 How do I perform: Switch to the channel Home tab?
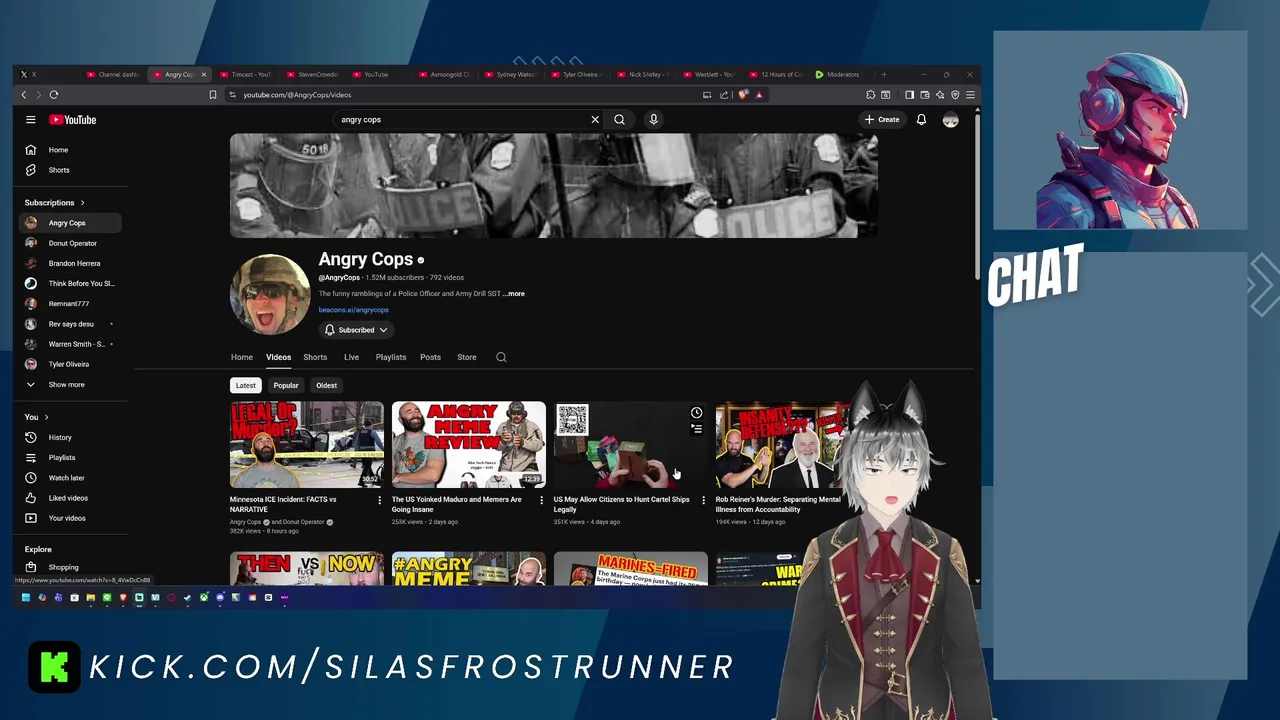click(x=242, y=357)
